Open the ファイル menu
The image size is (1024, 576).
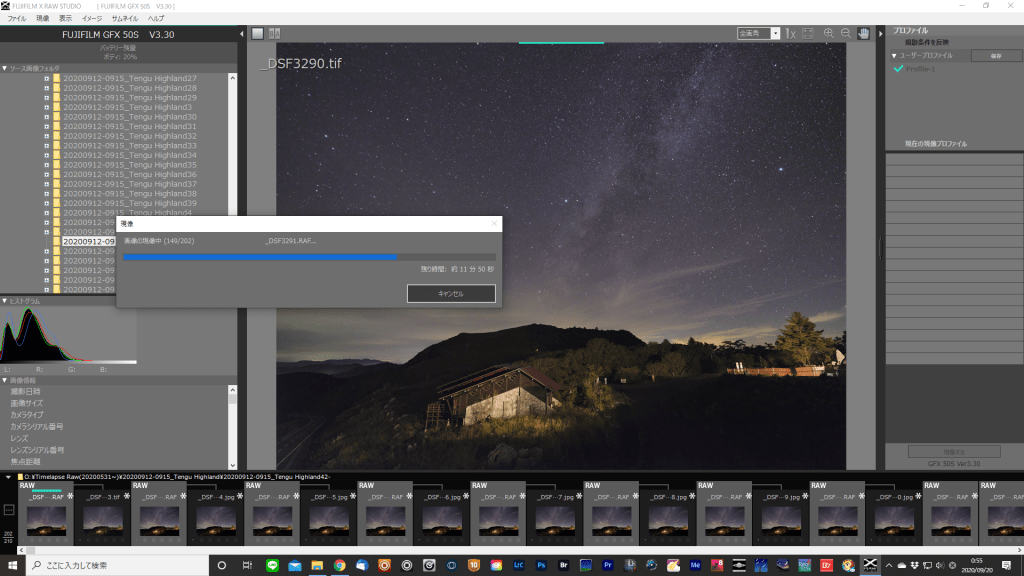click(x=17, y=18)
